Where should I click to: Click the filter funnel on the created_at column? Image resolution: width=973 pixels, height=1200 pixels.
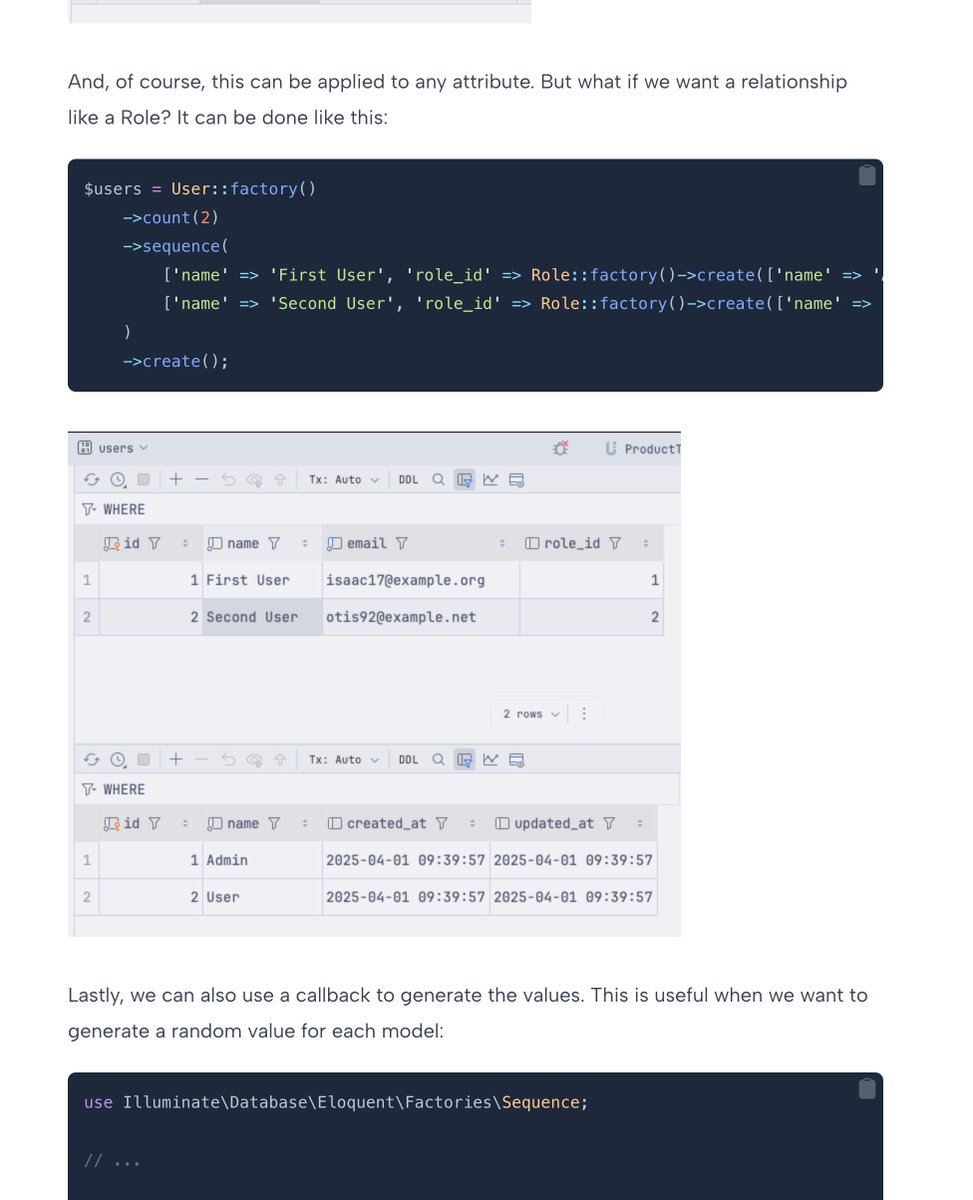pos(442,823)
